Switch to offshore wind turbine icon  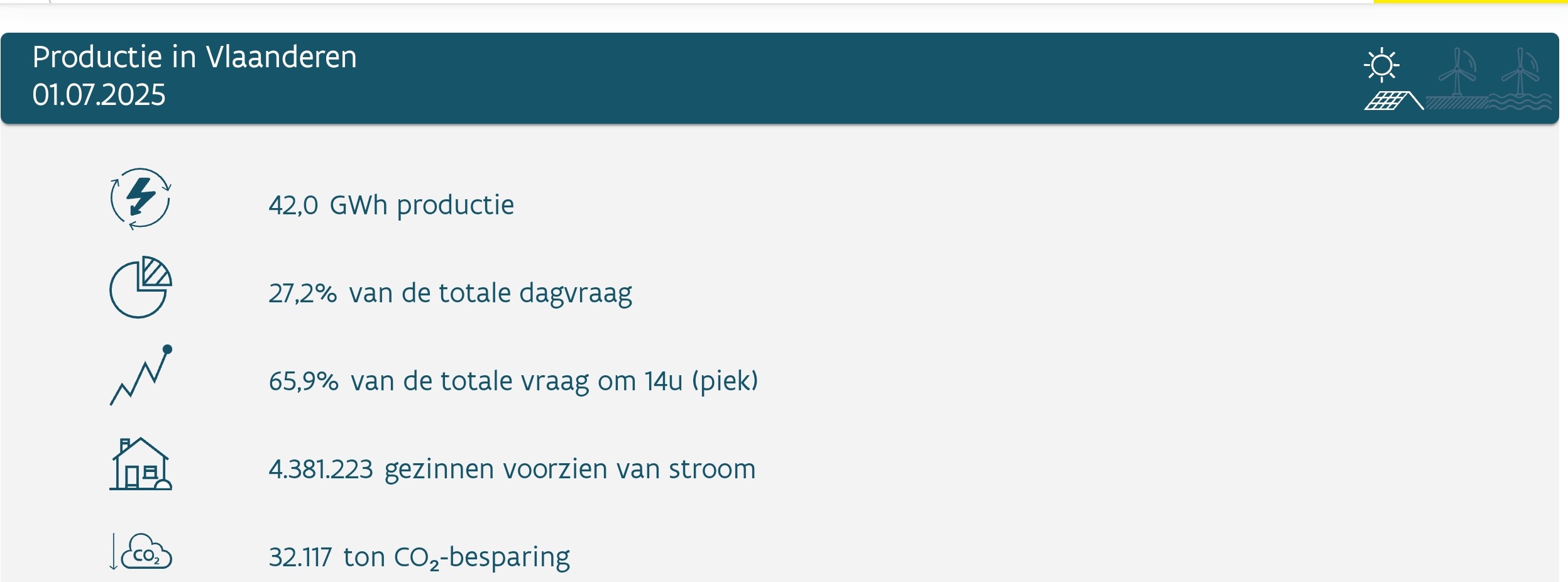pos(1520,79)
